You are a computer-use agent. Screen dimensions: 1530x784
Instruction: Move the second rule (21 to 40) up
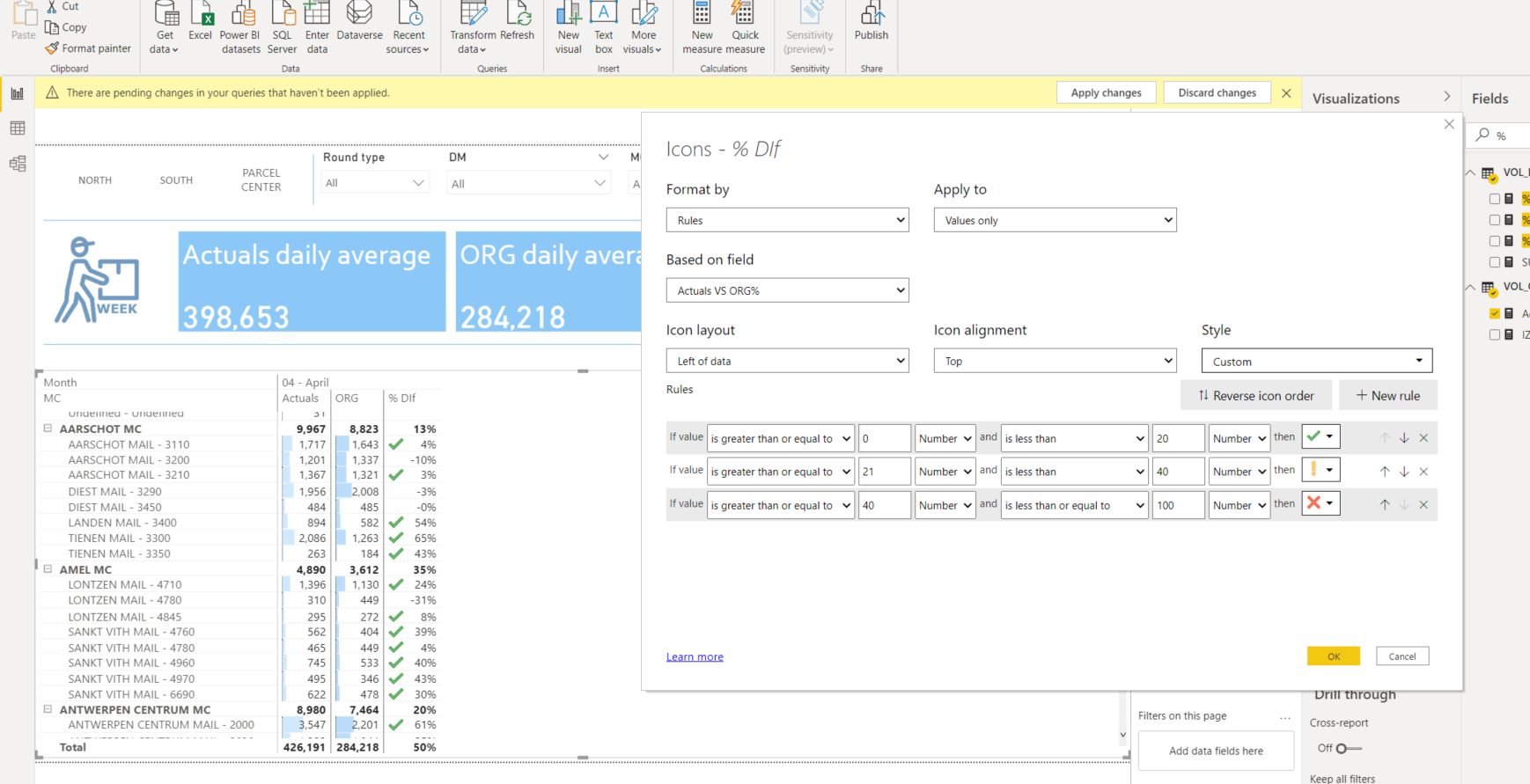click(1385, 472)
